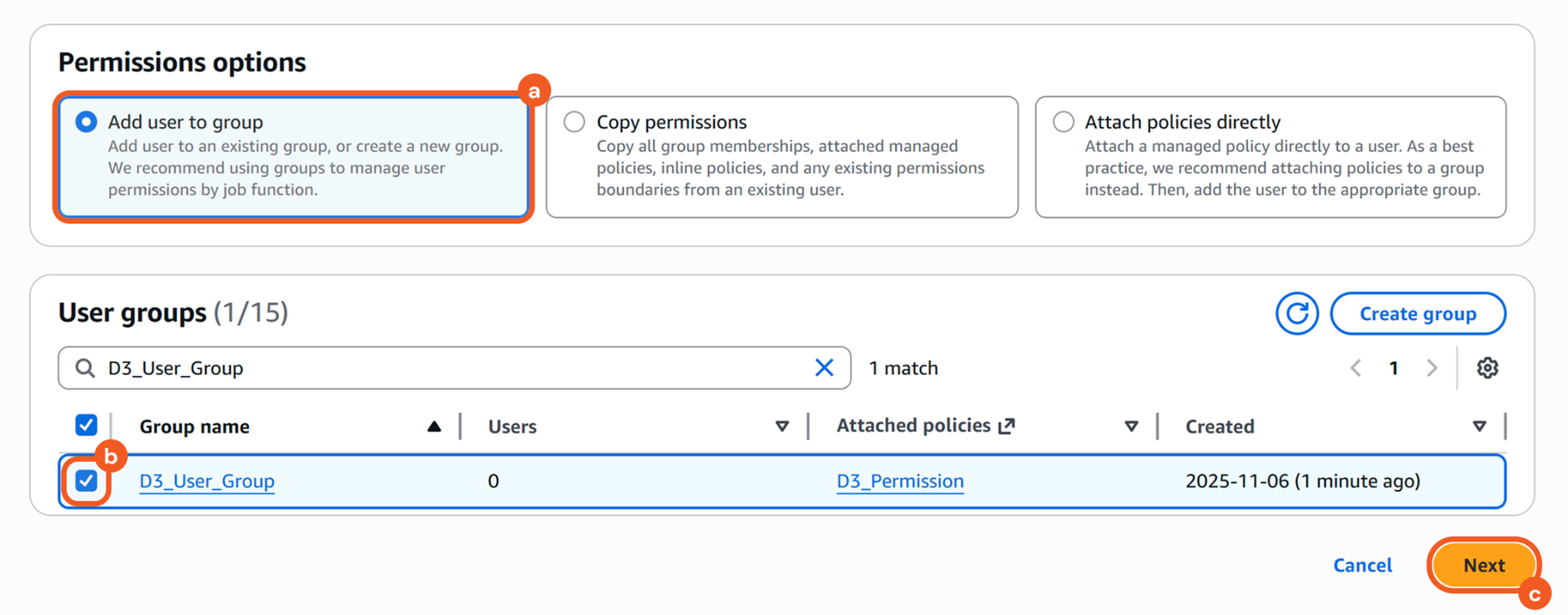Click the Create group button
Image resolution: width=1568 pixels, height=615 pixels.
(1417, 314)
